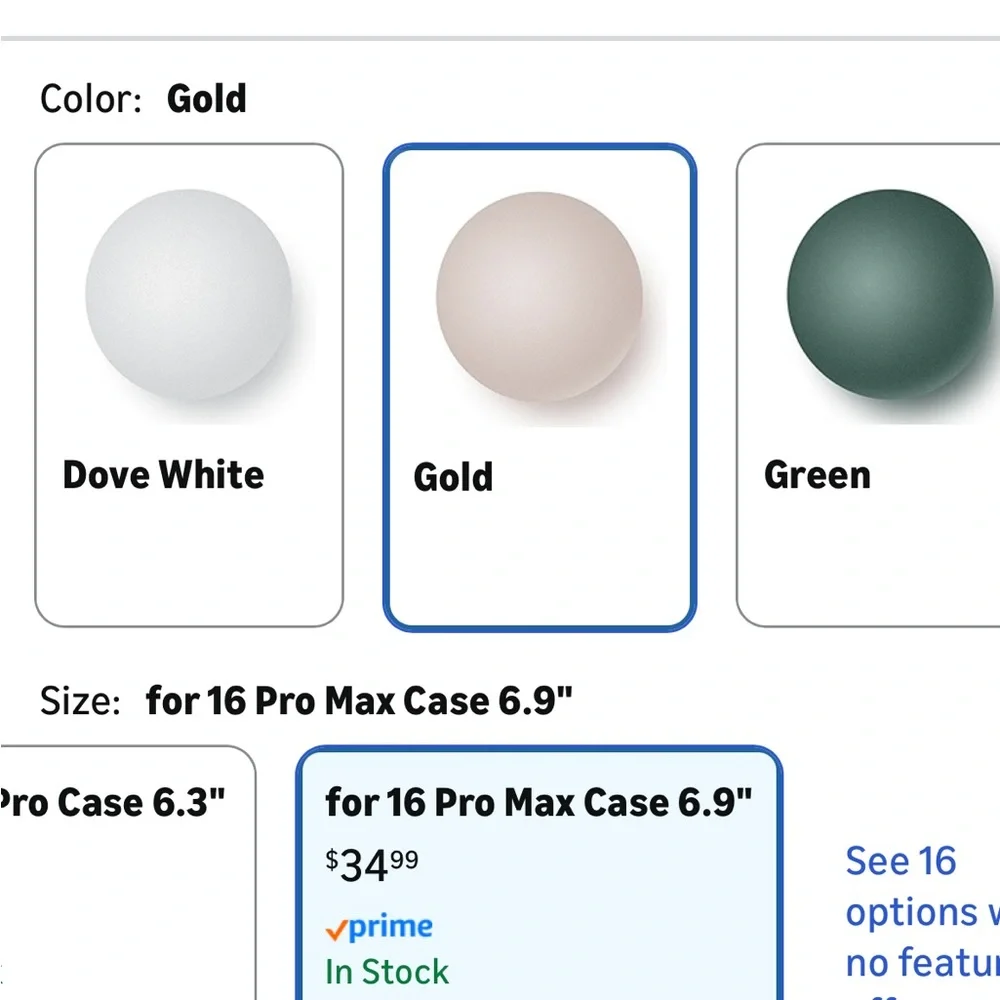The image size is (1000, 1000).
Task: Pick the Green color sphere swatch
Action: click(x=890, y=295)
